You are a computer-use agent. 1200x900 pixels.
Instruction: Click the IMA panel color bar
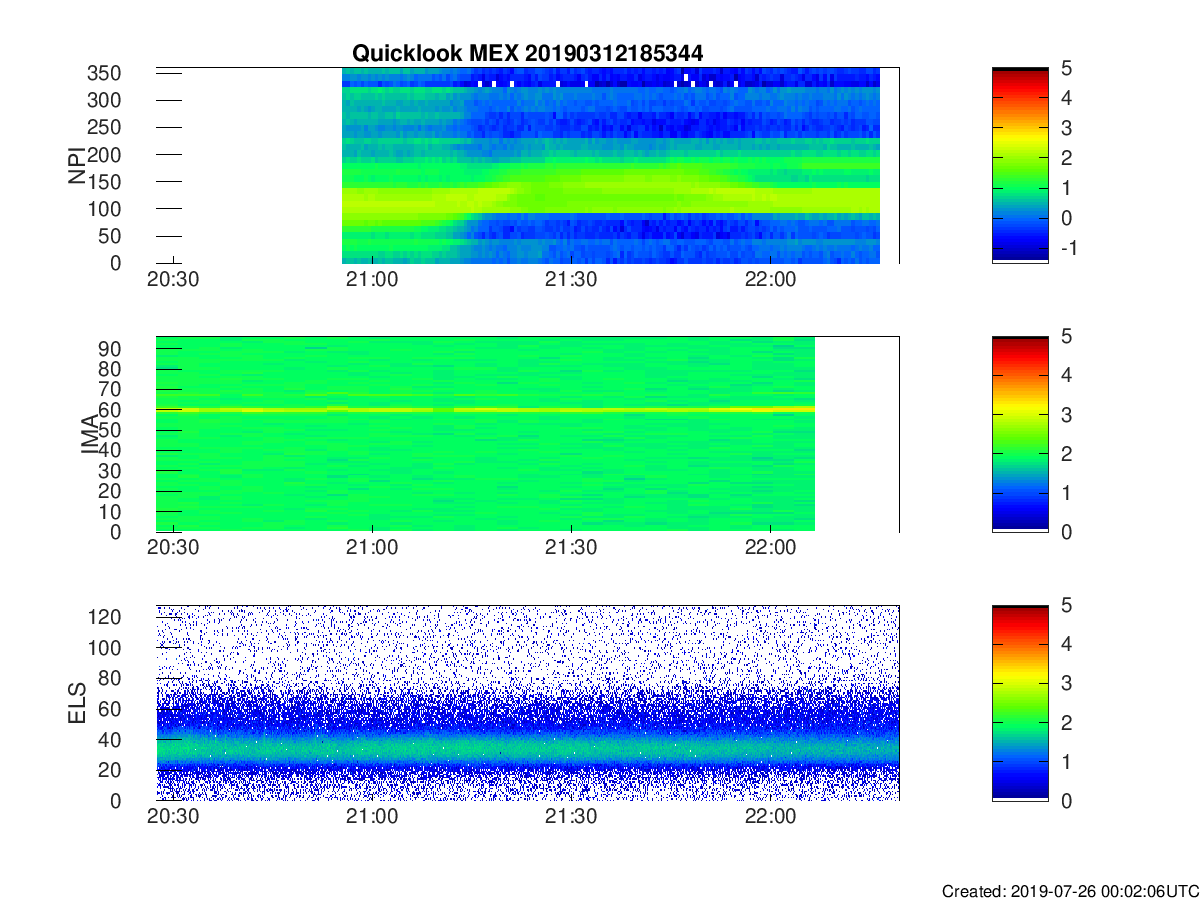tap(1020, 433)
